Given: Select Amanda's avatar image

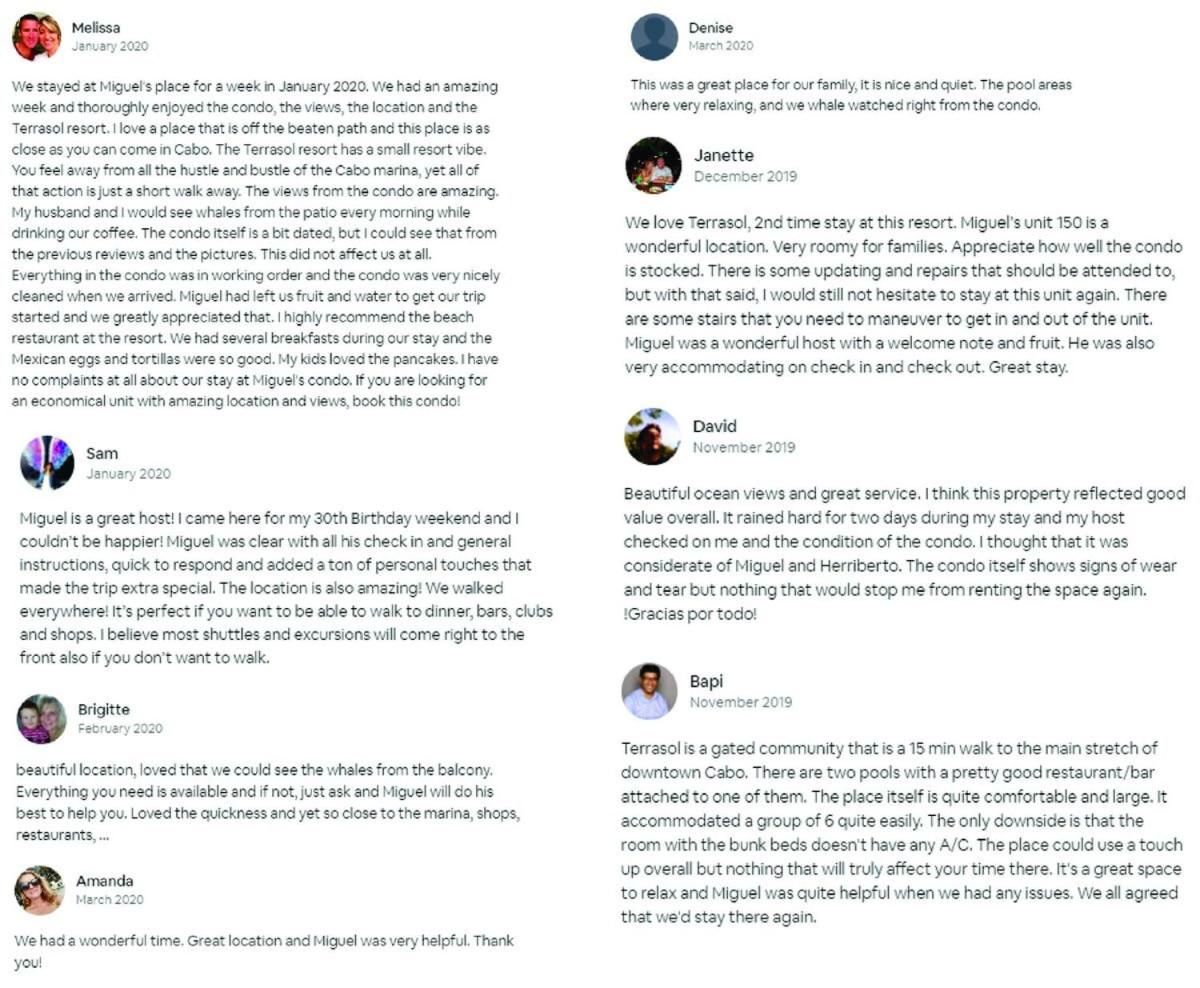Looking at the screenshot, I should pyautogui.click(x=40, y=890).
